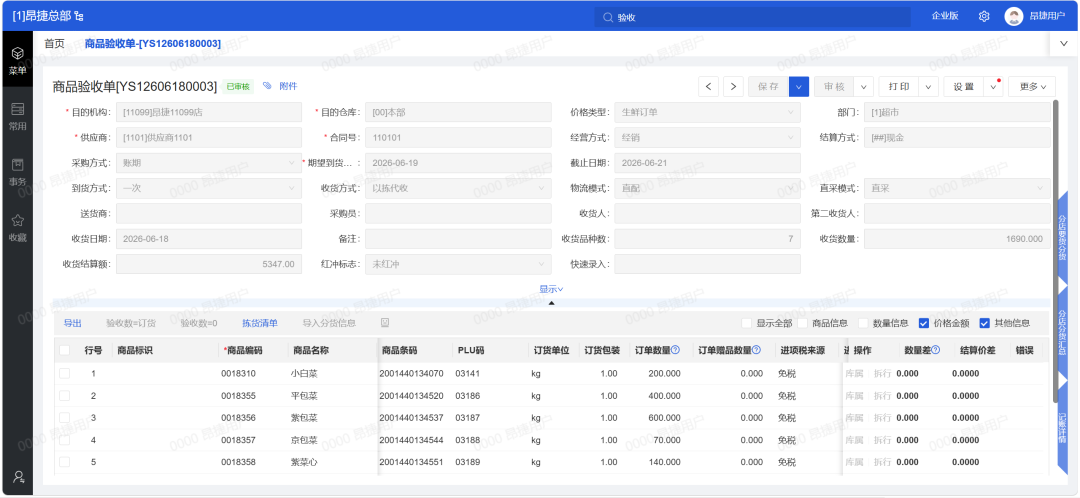Click the 导出 link
Viewport: 1080px width, 498px height.
pos(73,322)
